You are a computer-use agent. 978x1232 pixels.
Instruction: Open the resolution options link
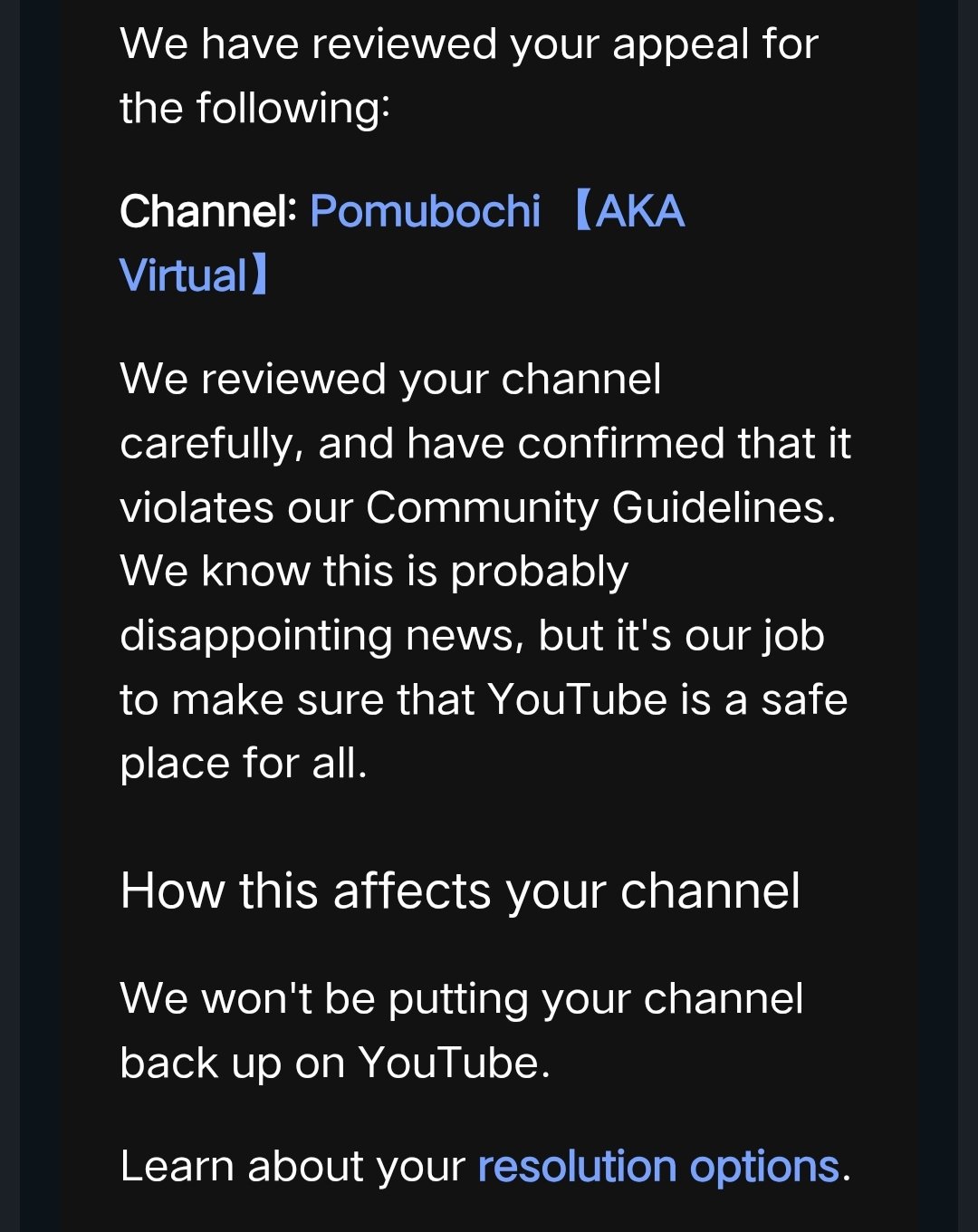658,1166
